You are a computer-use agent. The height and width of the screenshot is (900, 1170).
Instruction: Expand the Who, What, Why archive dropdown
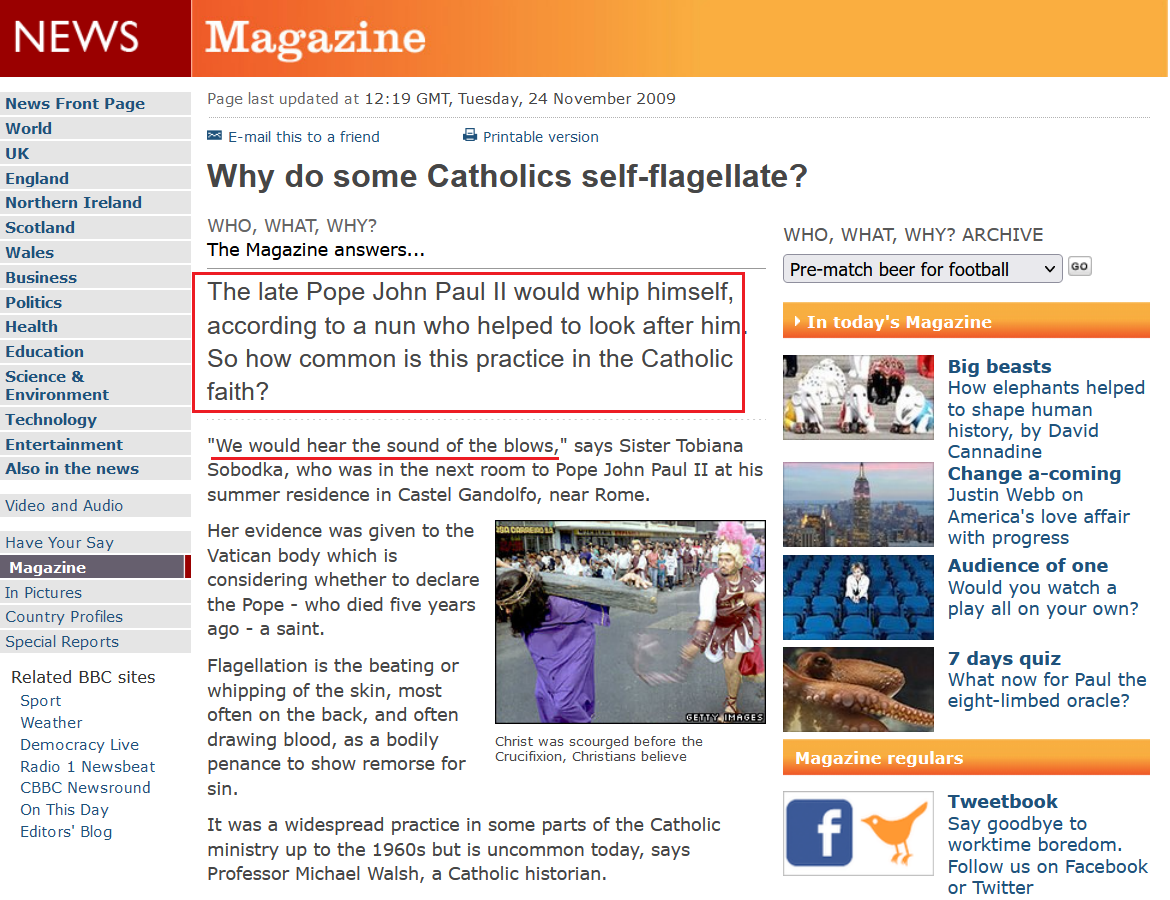(x=922, y=269)
